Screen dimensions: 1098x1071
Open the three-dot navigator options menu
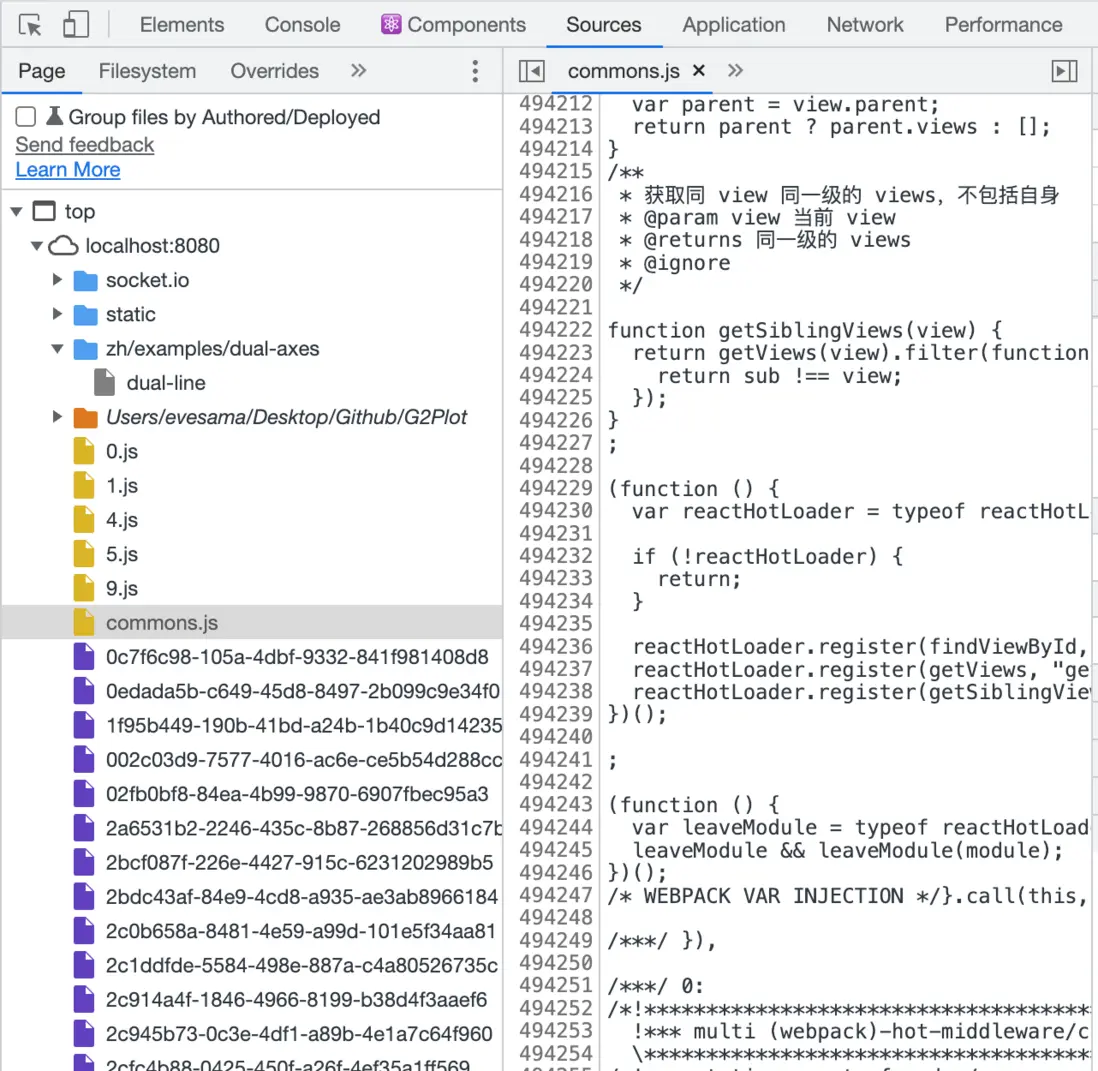[x=475, y=71]
